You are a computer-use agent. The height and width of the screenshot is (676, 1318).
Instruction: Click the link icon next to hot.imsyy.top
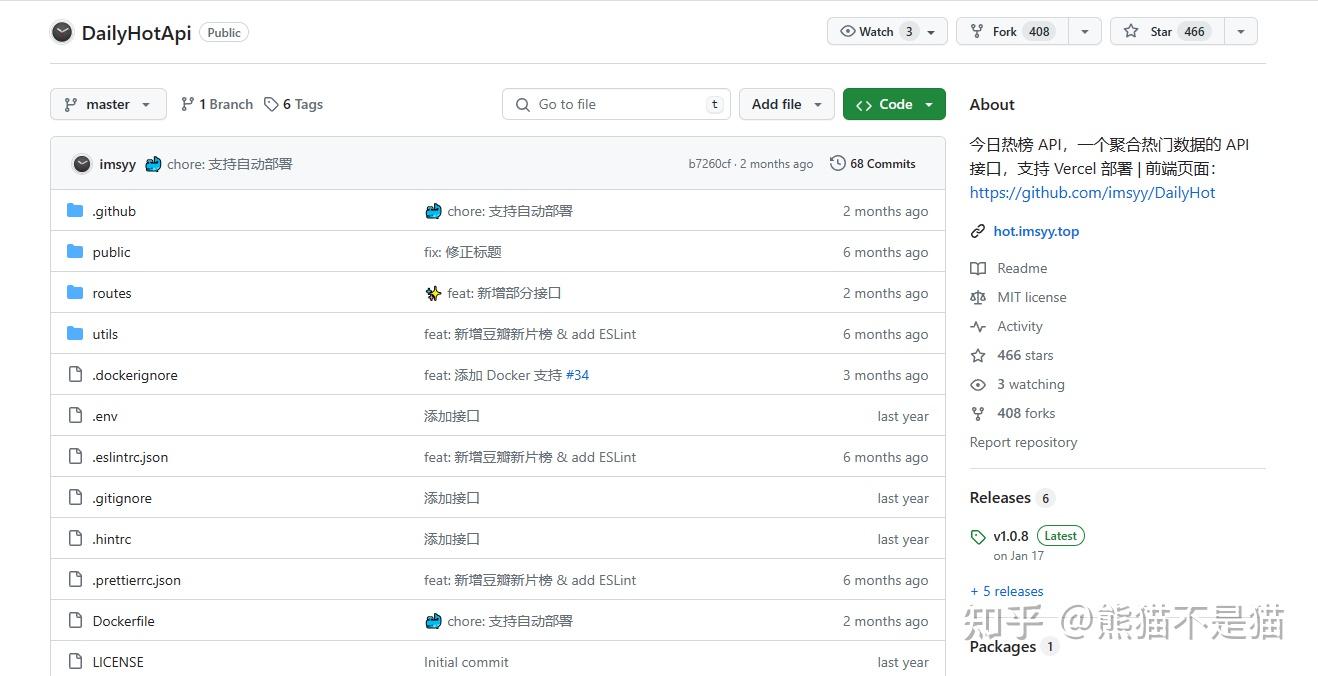[977, 231]
